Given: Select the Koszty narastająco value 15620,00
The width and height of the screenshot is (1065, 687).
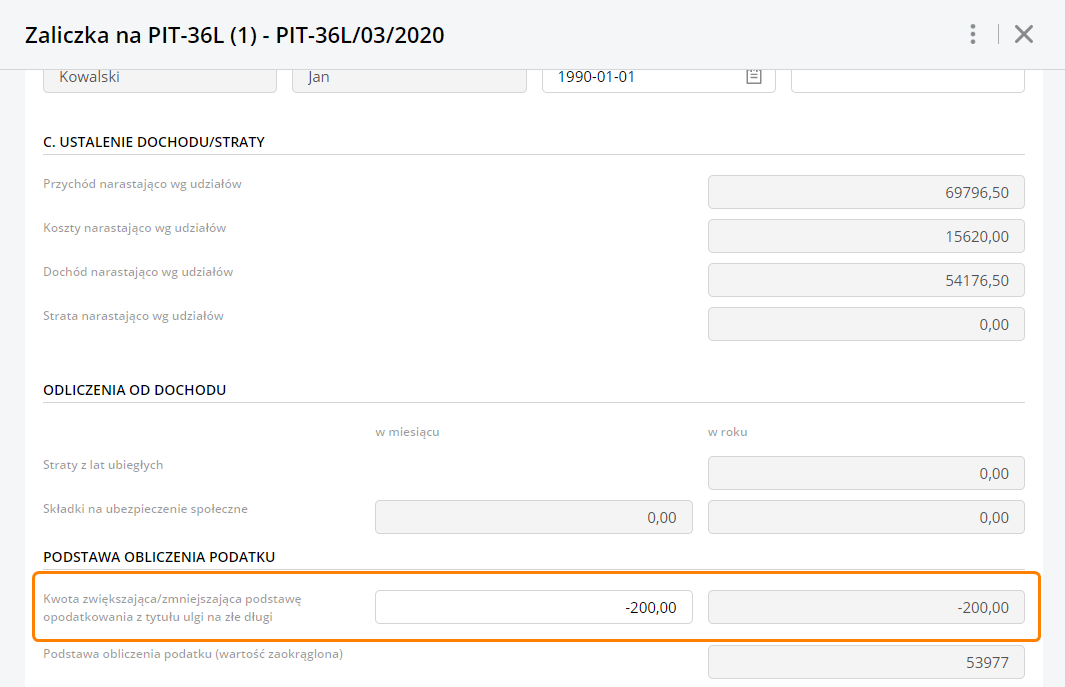Looking at the screenshot, I should pos(866,236).
